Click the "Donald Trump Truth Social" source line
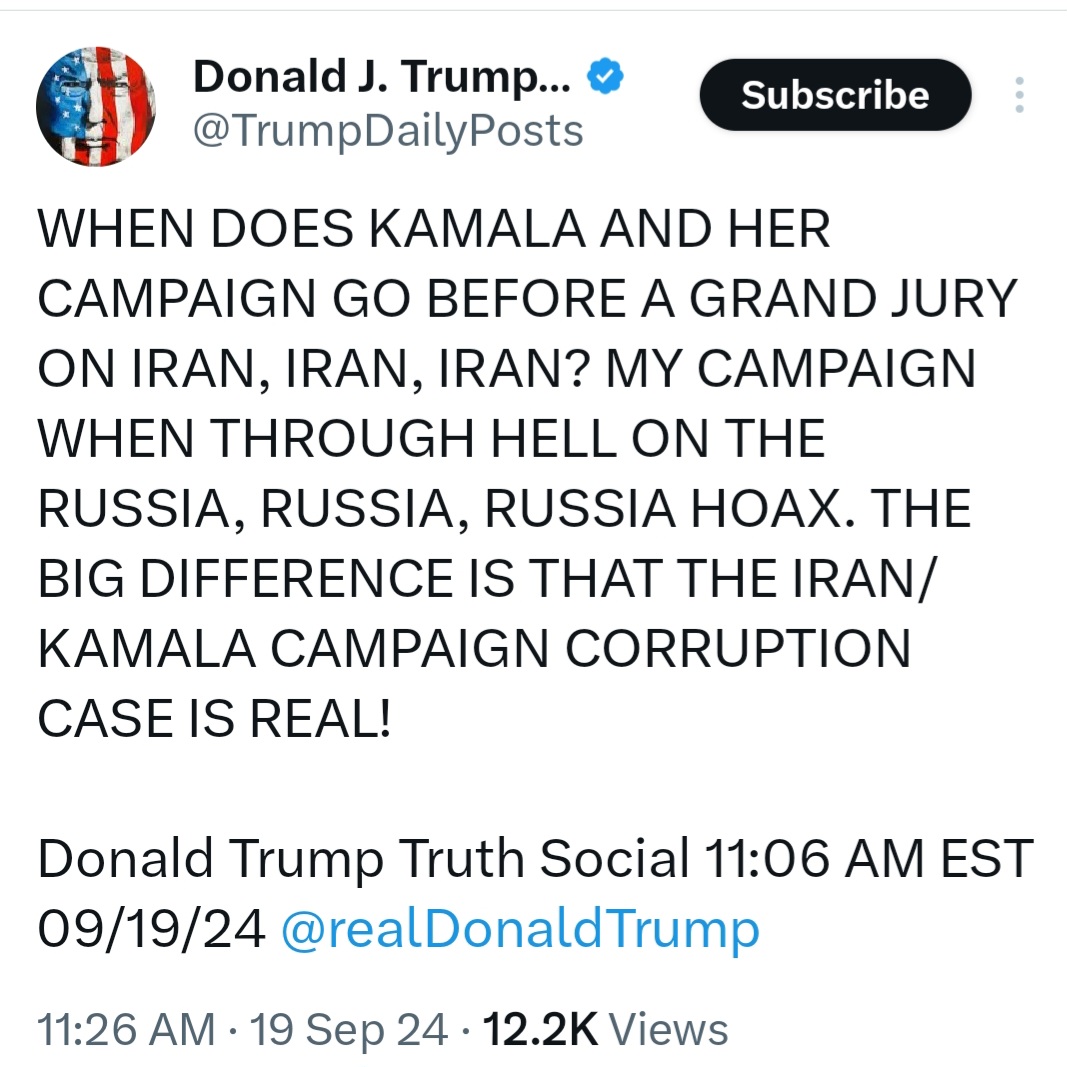Viewport: 1067px width, 1067px height. point(363,859)
